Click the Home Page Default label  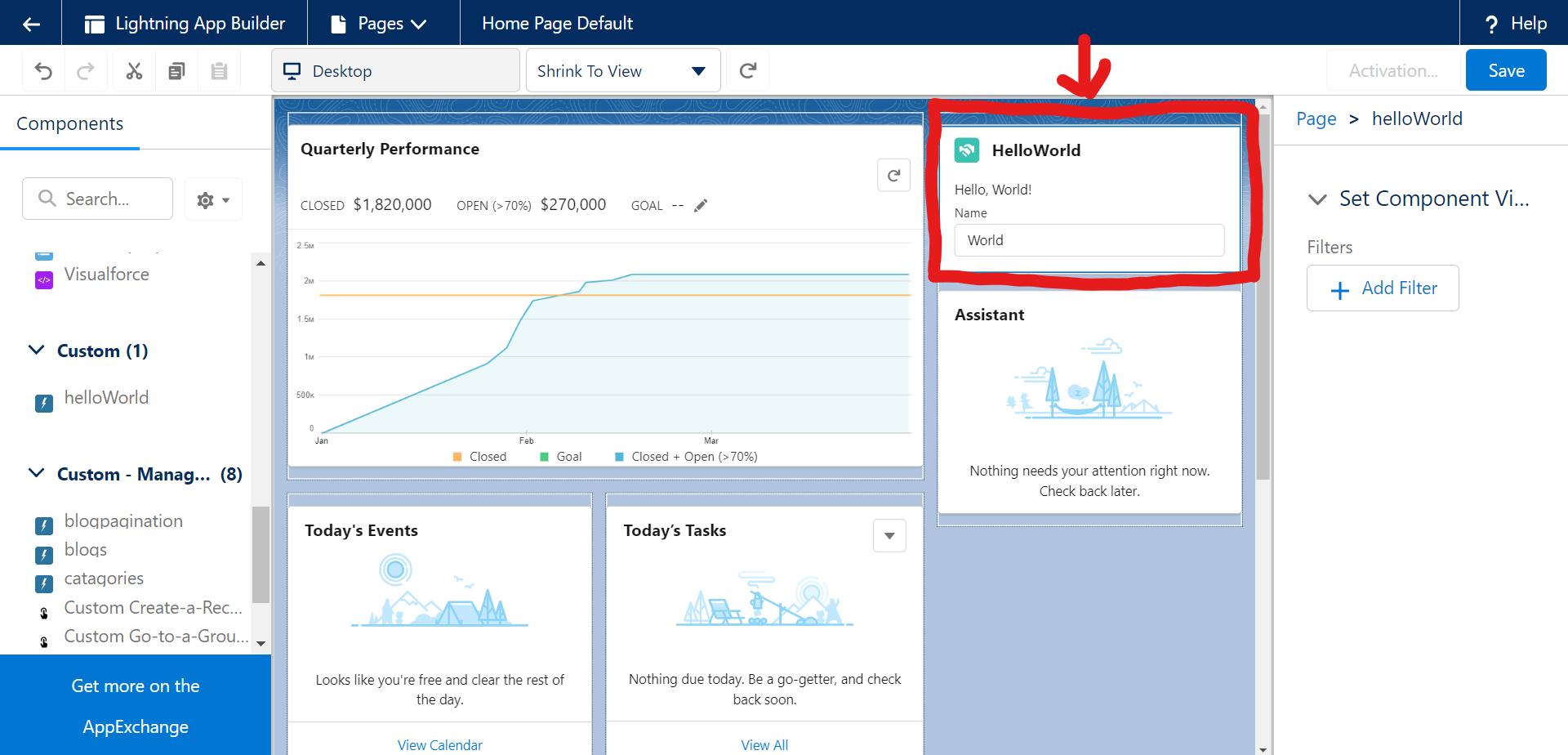pos(557,24)
